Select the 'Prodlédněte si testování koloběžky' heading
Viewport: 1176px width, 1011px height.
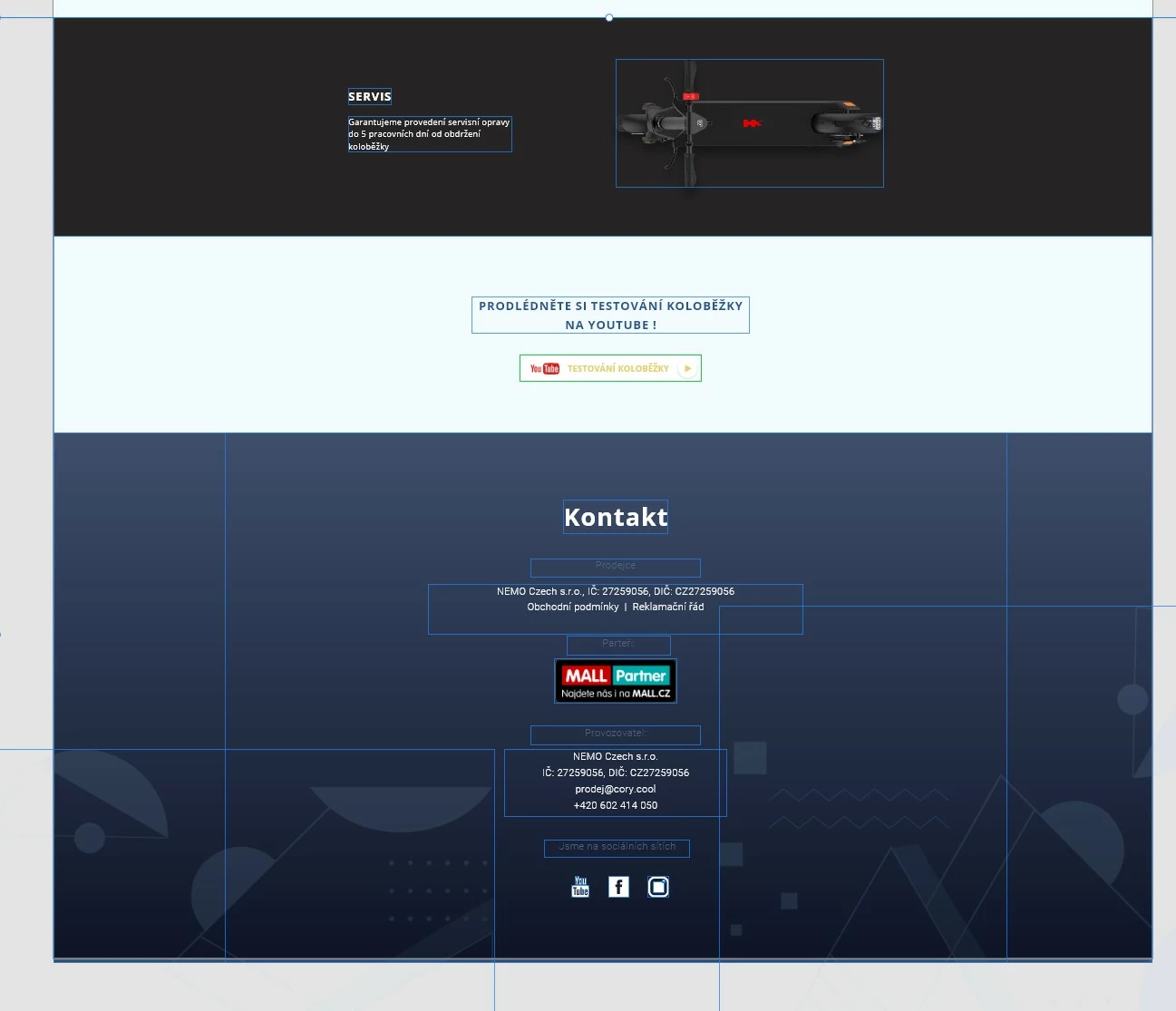610,316
